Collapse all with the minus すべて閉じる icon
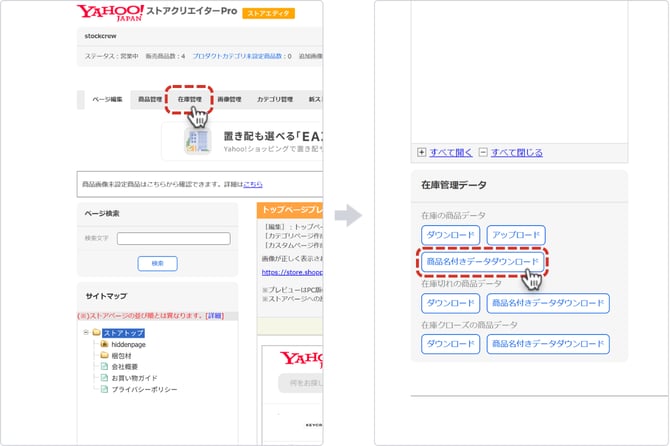The height and width of the screenshot is (446, 670). (x=483, y=153)
